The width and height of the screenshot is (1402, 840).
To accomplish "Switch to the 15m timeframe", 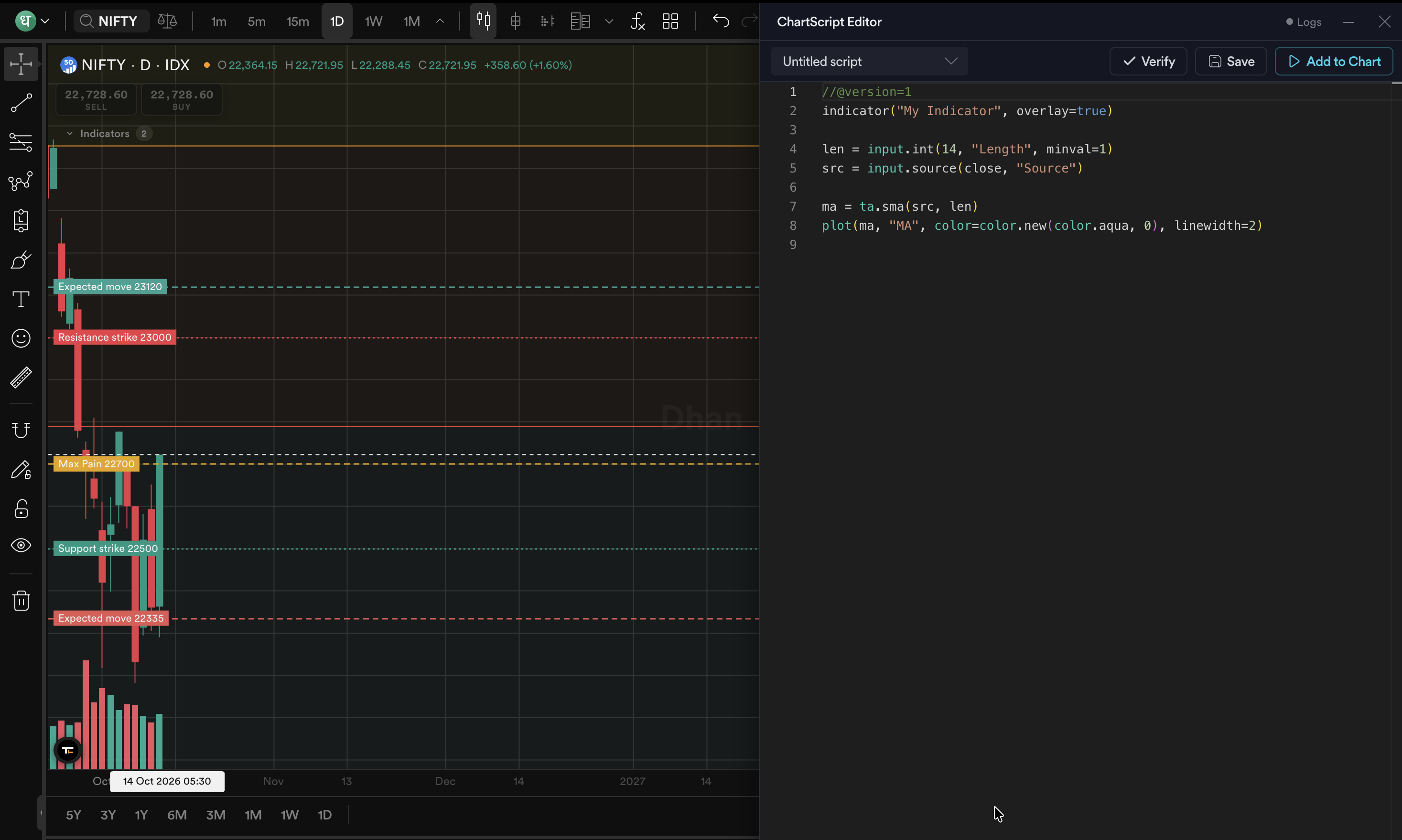I will pyautogui.click(x=298, y=22).
